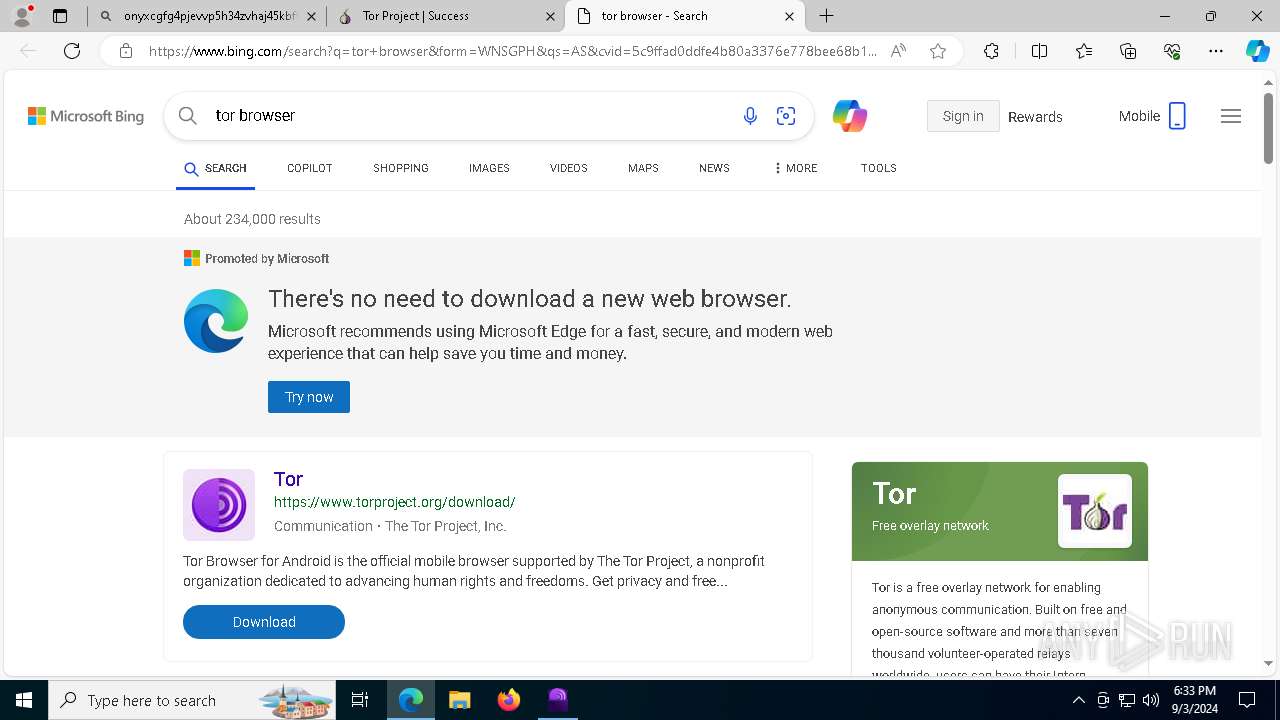Open the Favorites list
The width and height of the screenshot is (1280, 720).
(x=1084, y=51)
